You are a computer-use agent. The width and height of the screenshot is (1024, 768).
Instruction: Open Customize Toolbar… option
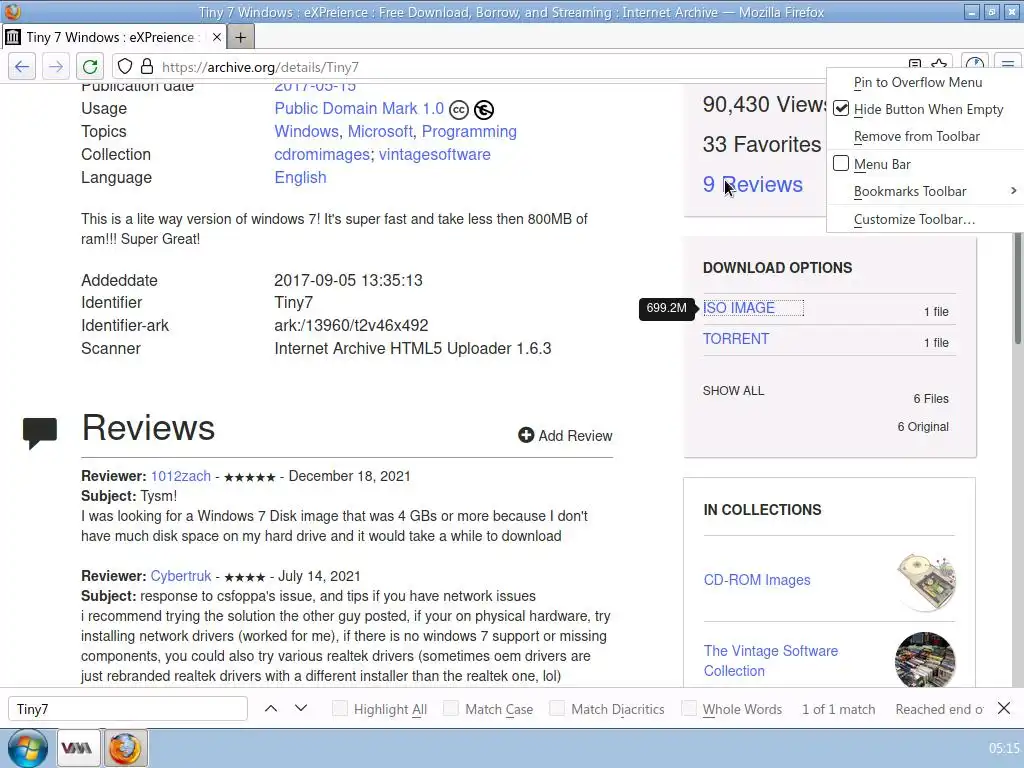925,219
